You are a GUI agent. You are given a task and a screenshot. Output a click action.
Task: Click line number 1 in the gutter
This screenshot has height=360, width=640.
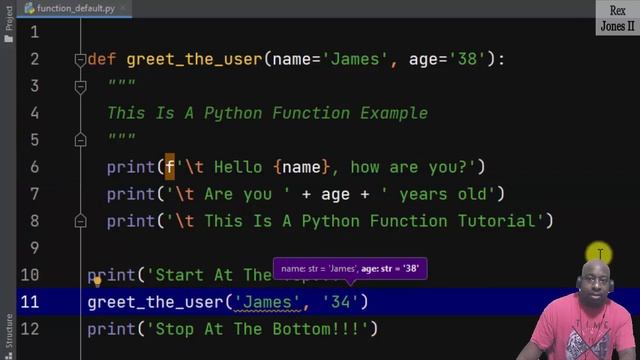point(34,32)
